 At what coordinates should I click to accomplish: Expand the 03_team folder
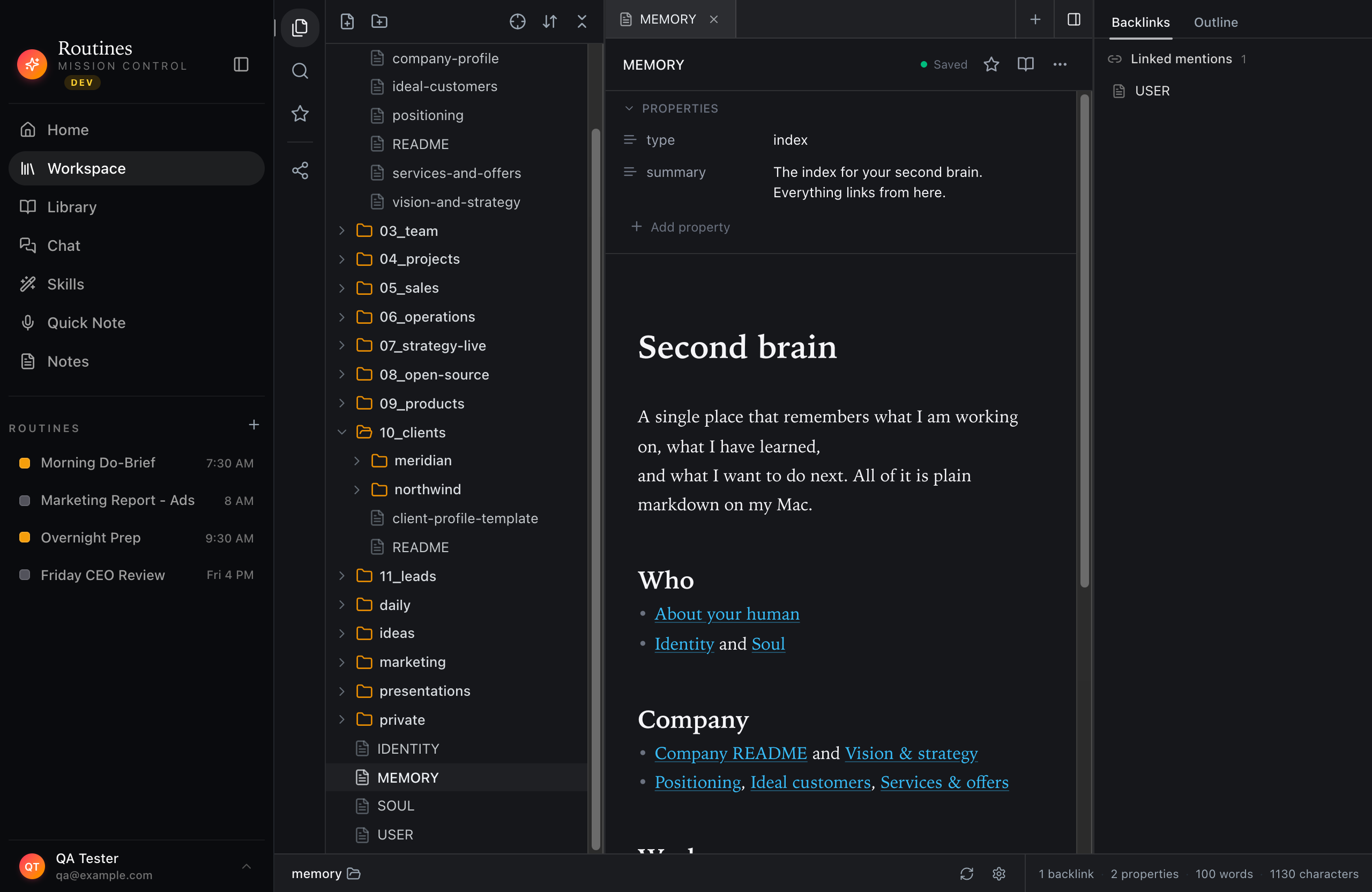[342, 231]
